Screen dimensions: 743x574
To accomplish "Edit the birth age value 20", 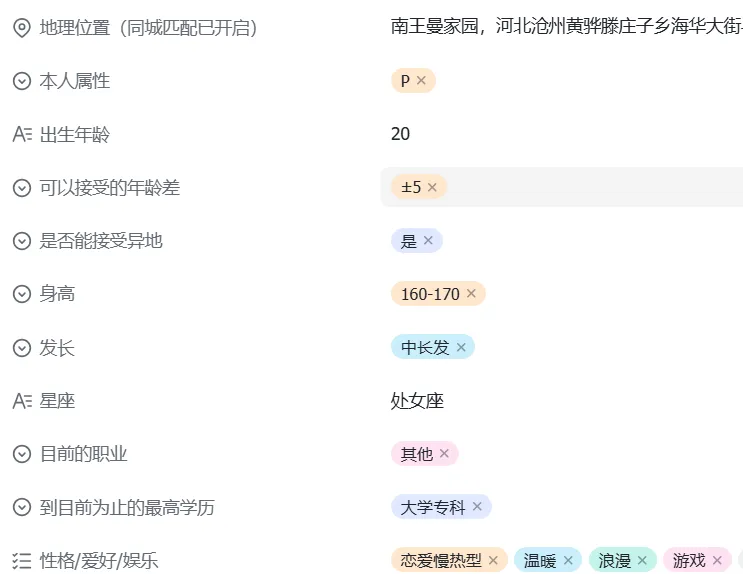I will coord(401,134).
